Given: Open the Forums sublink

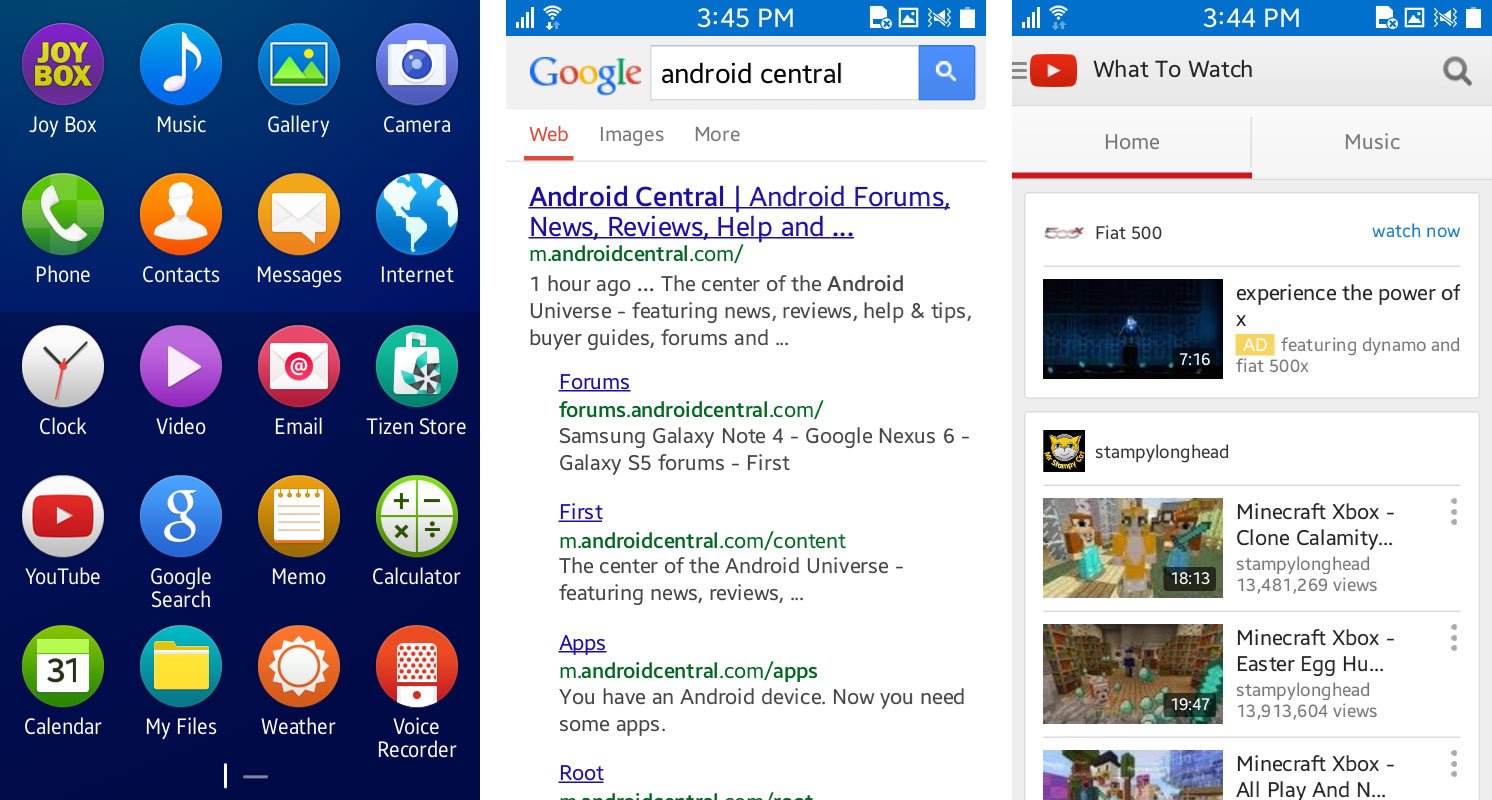Looking at the screenshot, I should (594, 382).
